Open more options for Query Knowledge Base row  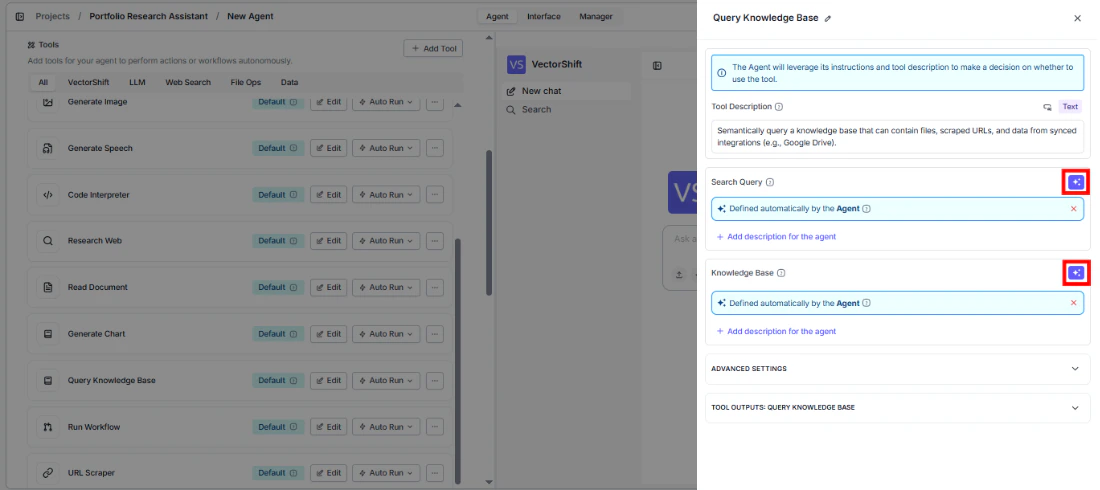[435, 380]
